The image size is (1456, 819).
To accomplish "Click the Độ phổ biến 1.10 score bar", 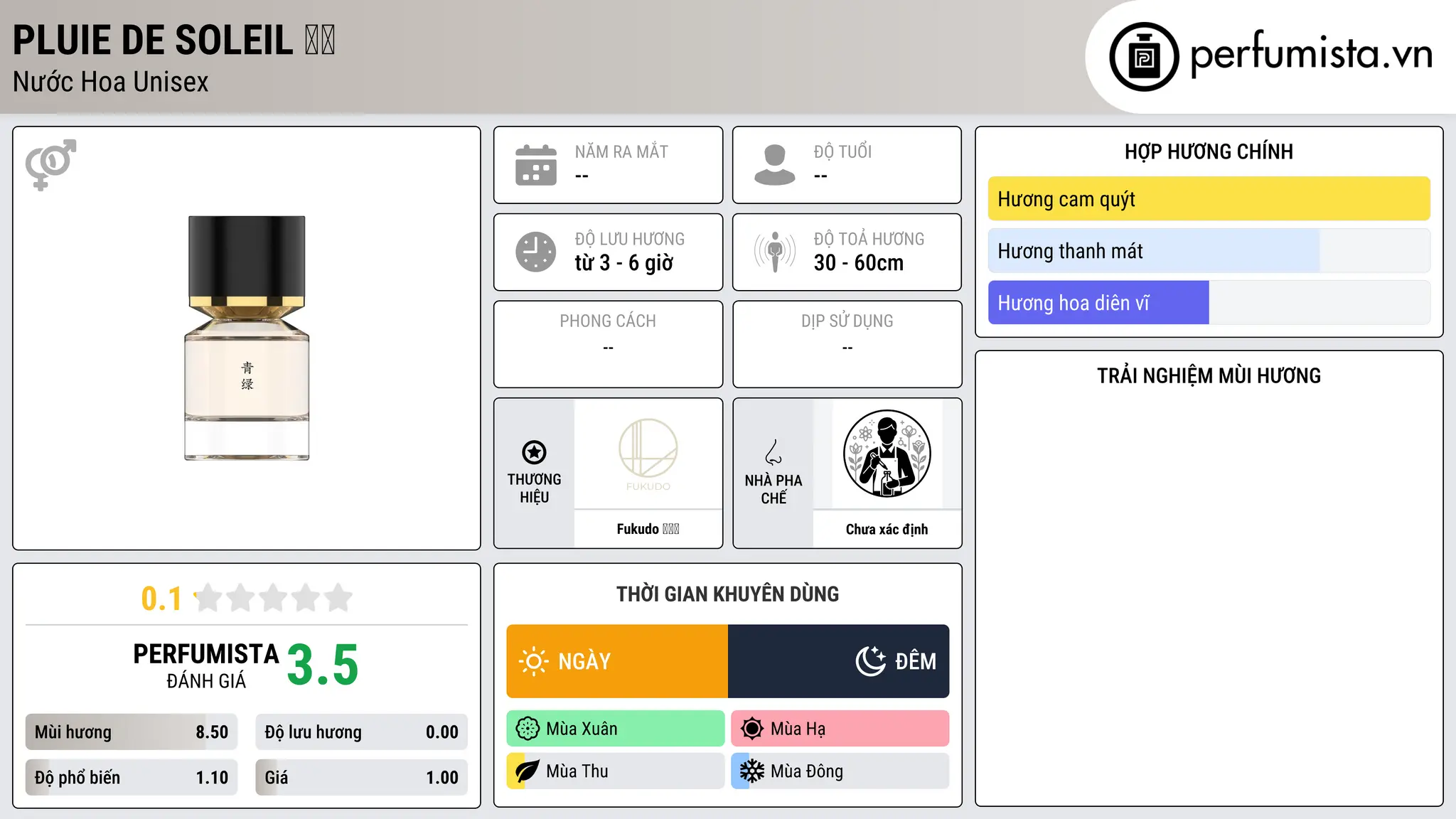I will pyautogui.click(x=132, y=778).
